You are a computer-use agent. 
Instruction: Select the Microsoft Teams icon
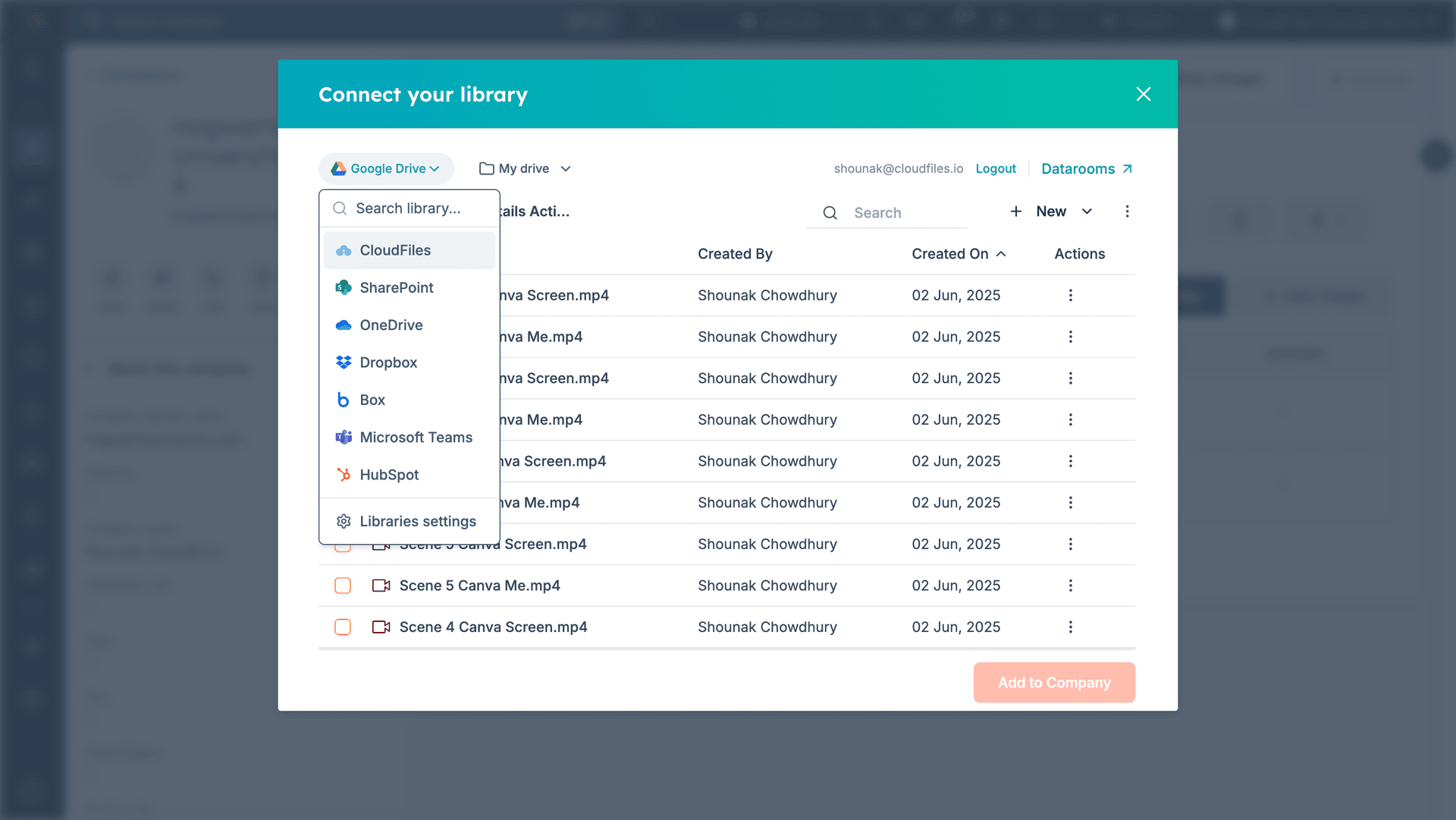(x=343, y=437)
